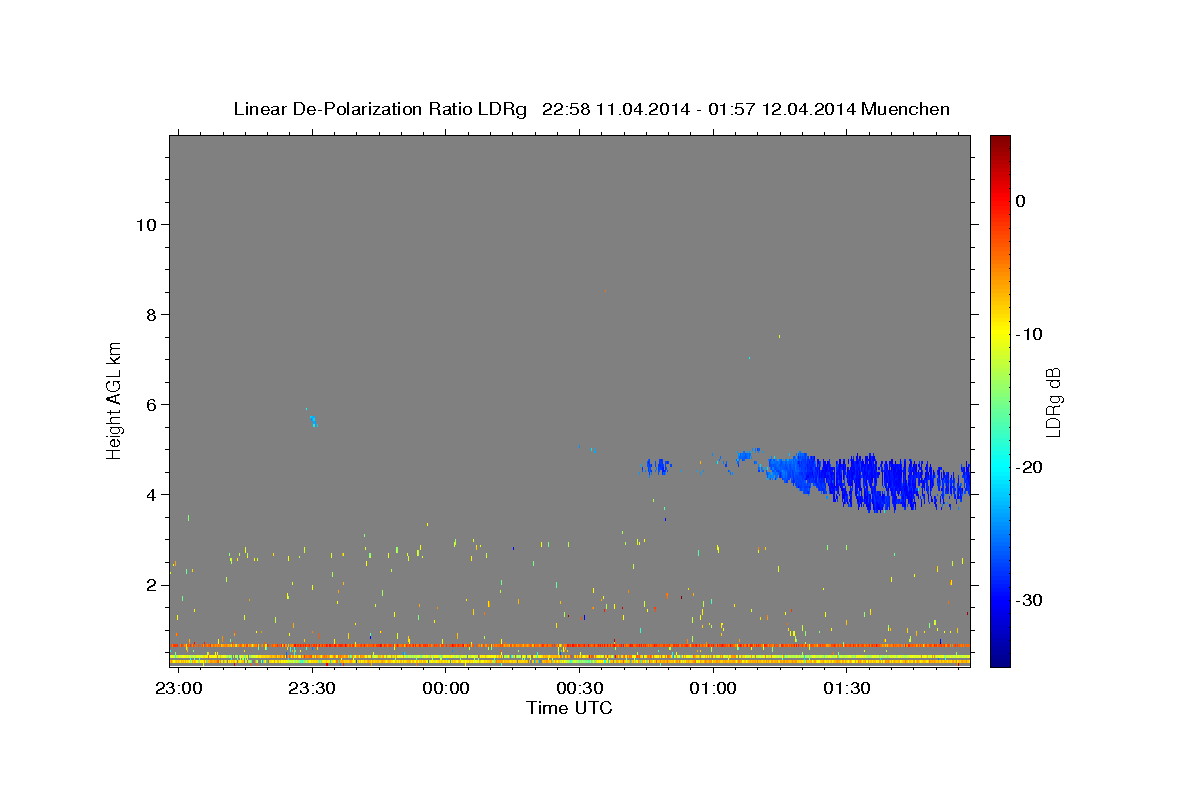Click the 01:00 time tick label

[713, 689]
